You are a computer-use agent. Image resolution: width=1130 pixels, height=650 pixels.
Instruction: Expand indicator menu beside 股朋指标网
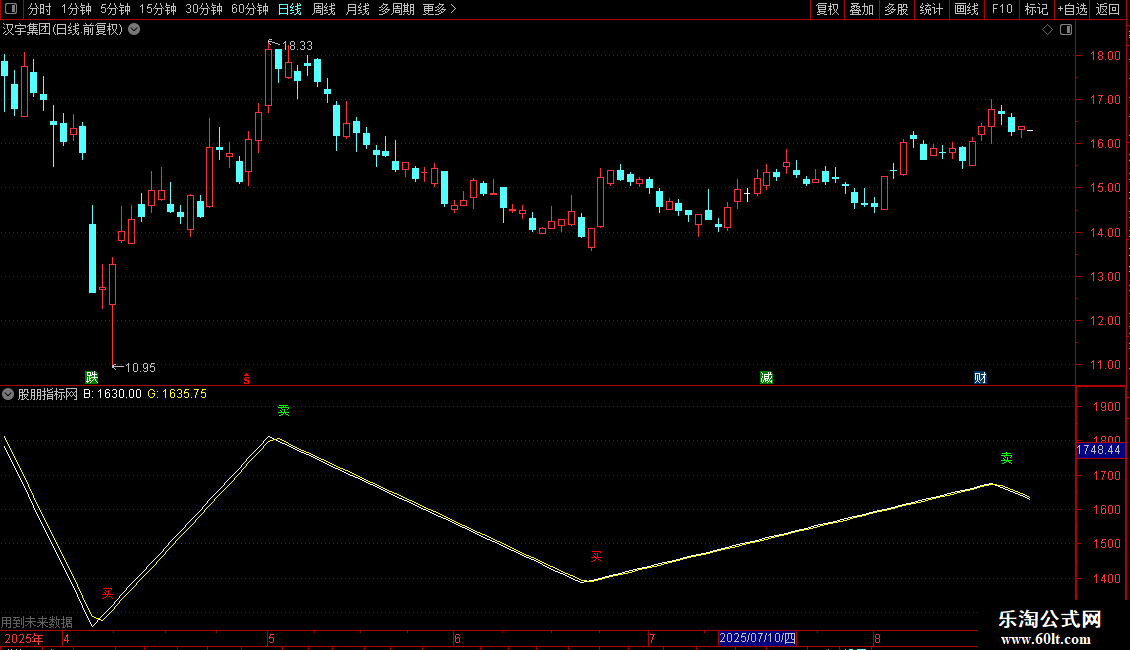tap(8, 394)
